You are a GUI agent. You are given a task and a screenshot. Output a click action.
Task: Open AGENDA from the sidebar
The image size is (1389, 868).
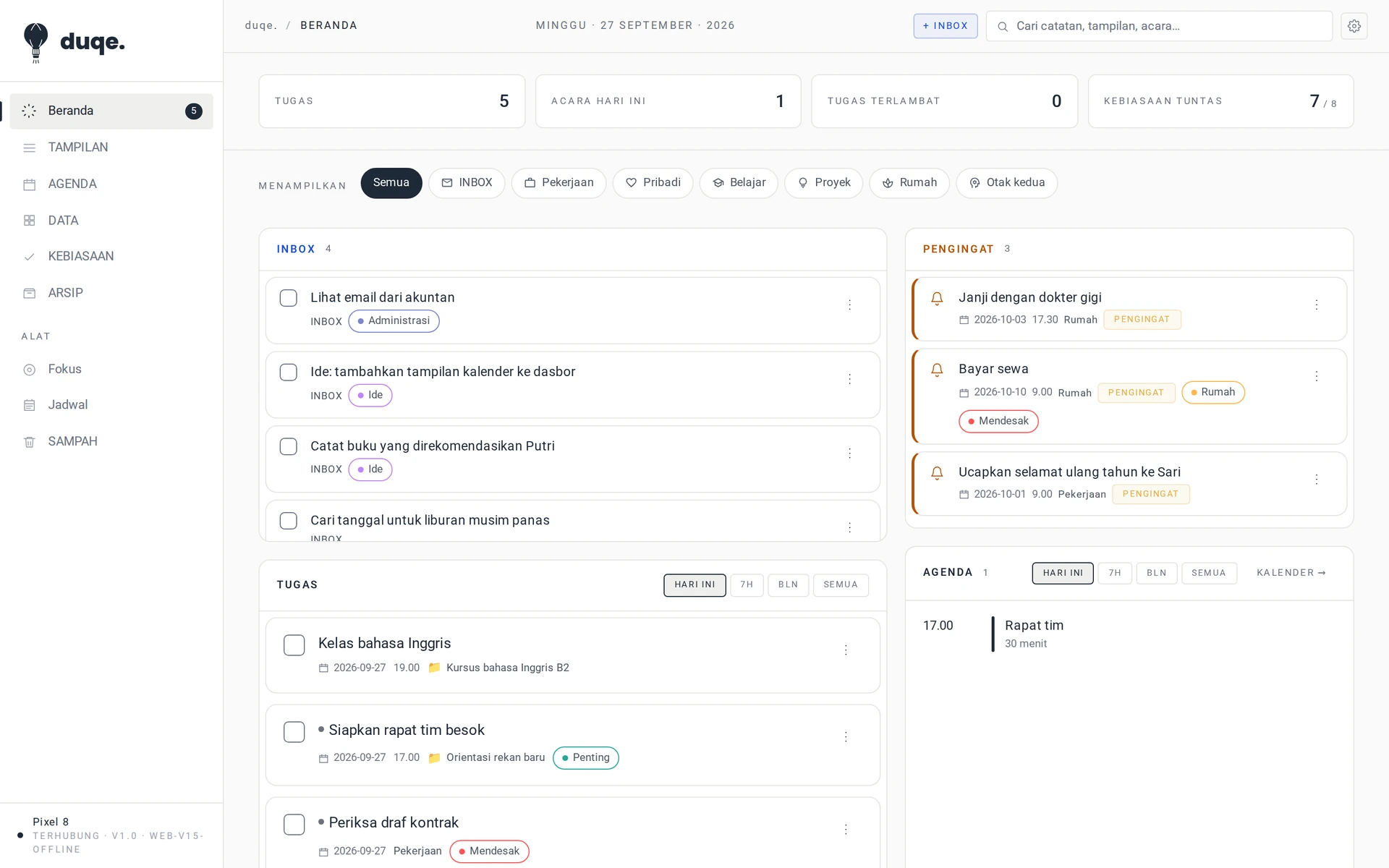tap(111, 184)
